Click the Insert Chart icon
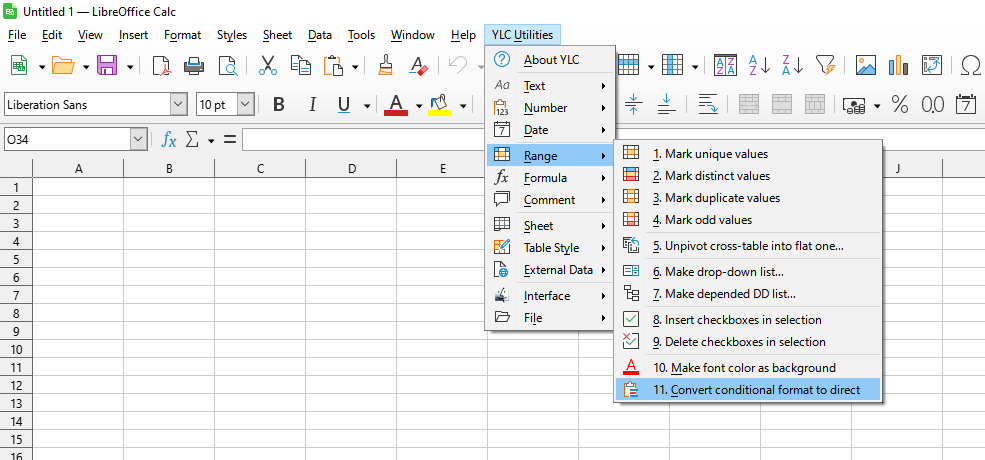 [x=898, y=66]
